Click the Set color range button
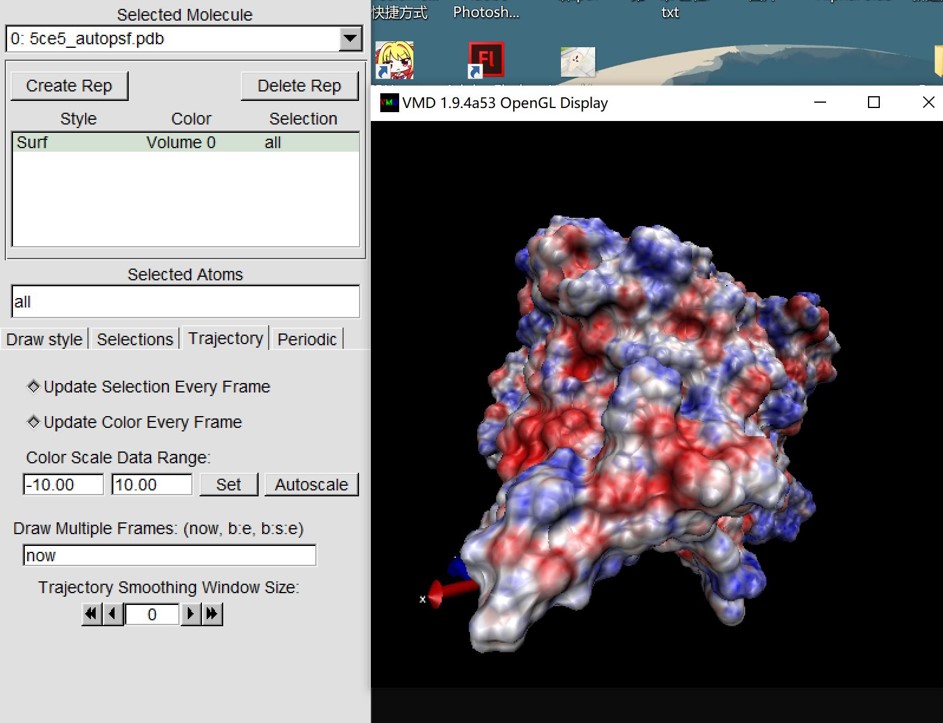 point(229,485)
